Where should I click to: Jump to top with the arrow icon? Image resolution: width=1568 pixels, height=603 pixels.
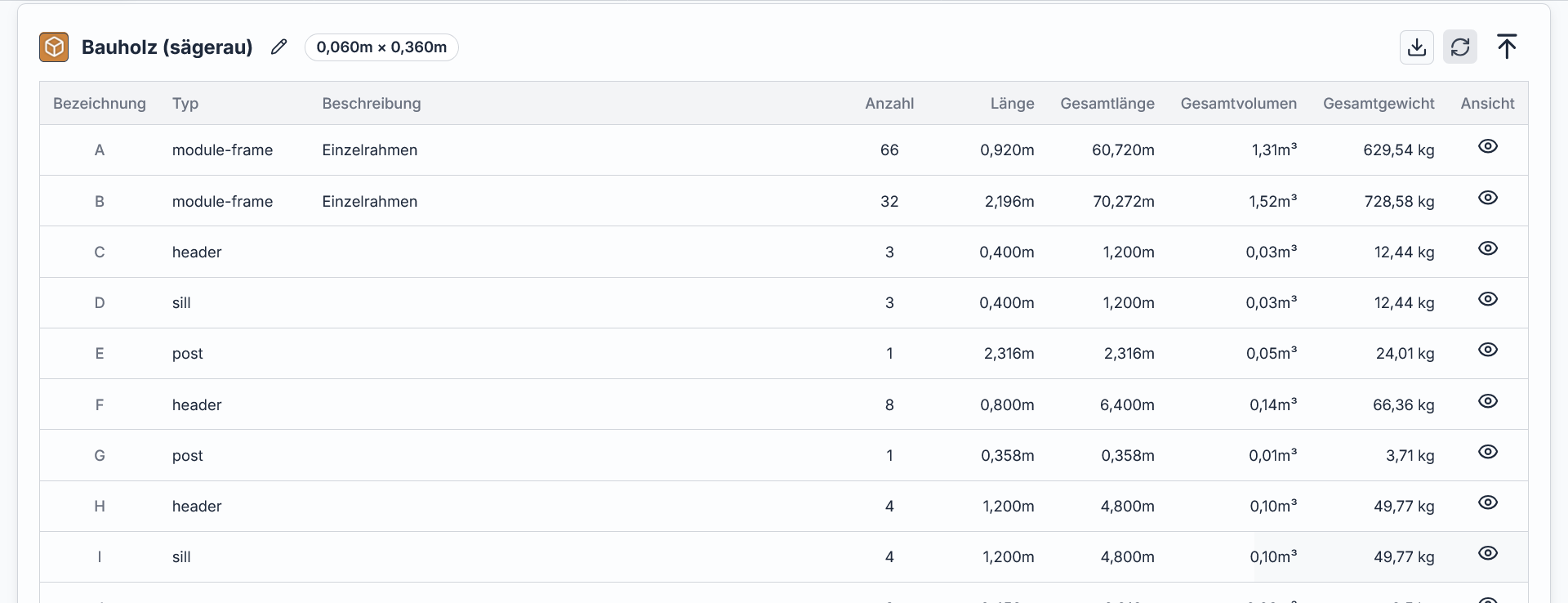1507,47
